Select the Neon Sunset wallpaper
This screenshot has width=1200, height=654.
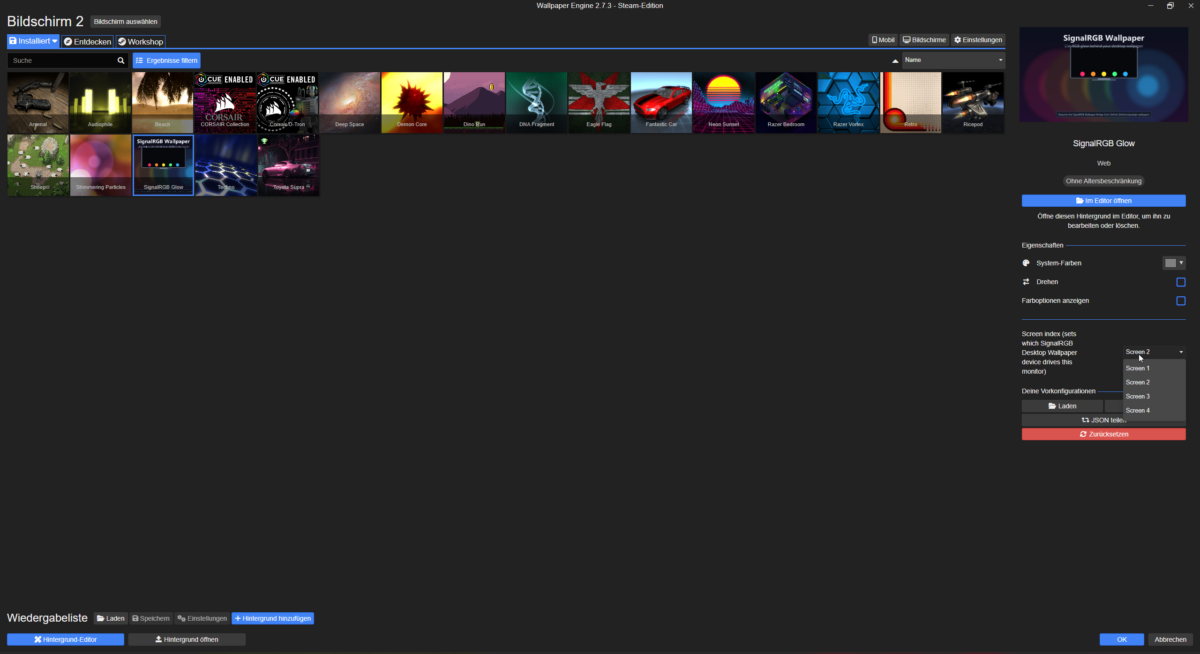[x=723, y=102]
